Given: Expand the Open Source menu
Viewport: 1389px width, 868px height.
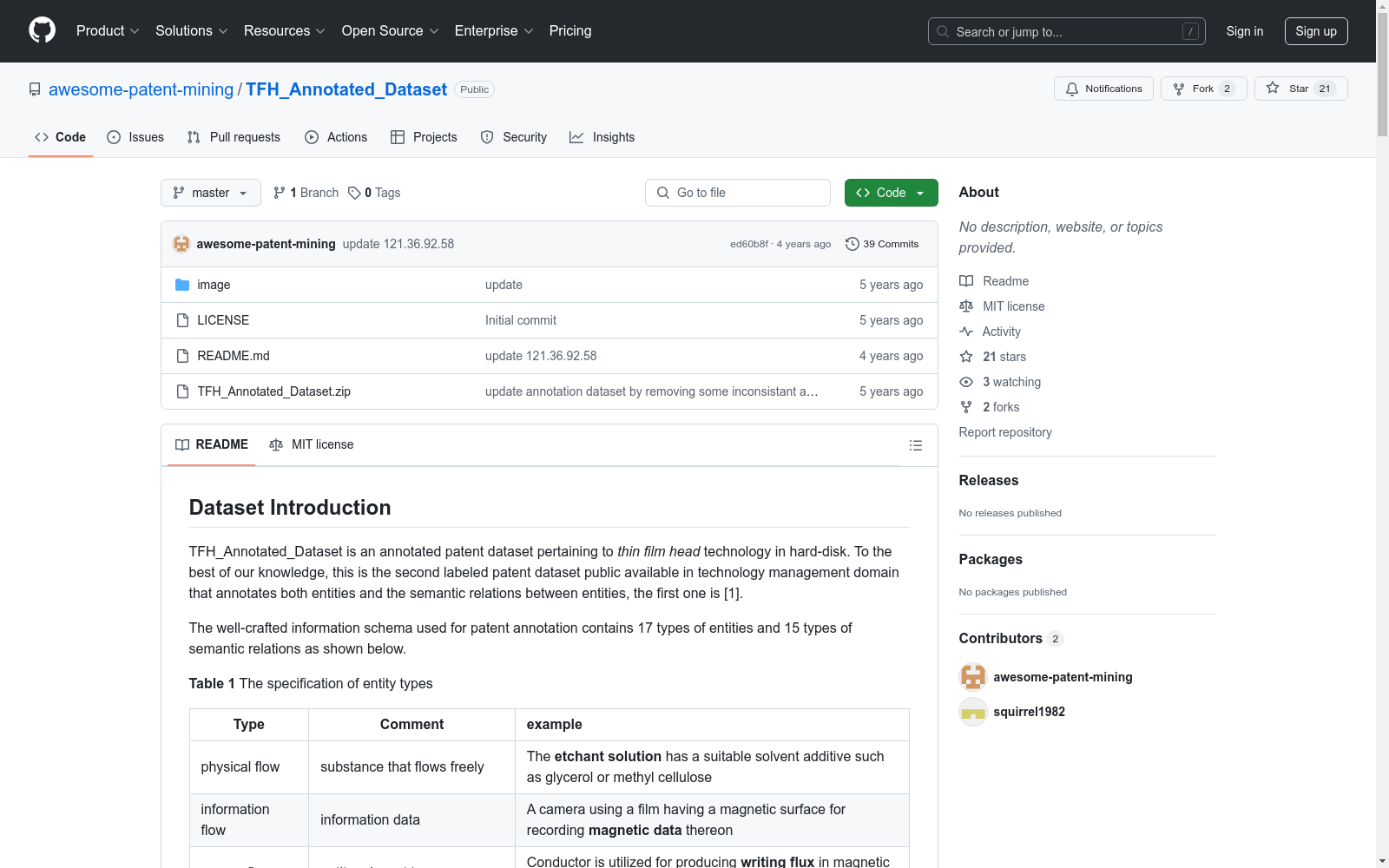Looking at the screenshot, I should pyautogui.click(x=391, y=30).
